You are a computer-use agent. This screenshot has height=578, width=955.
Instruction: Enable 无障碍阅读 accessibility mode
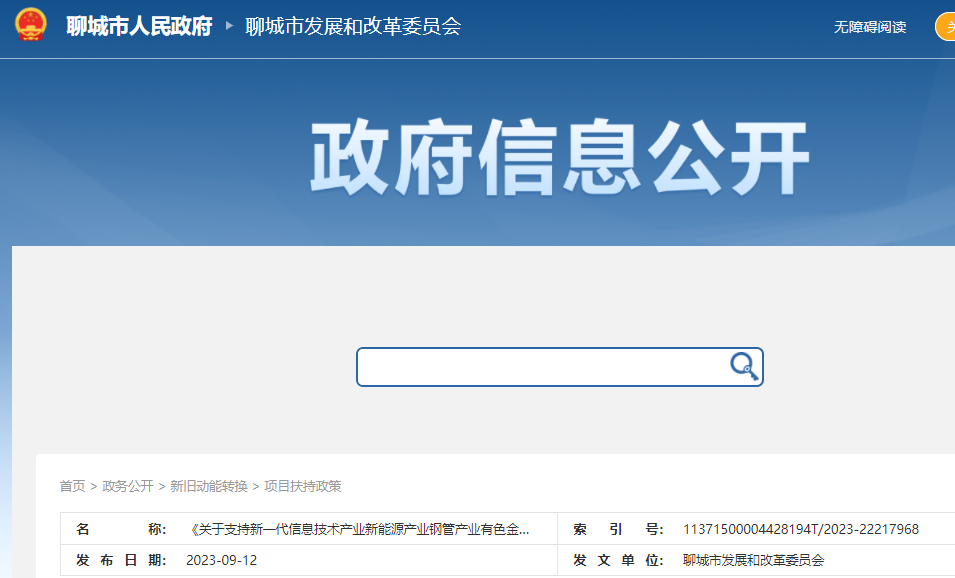click(870, 27)
